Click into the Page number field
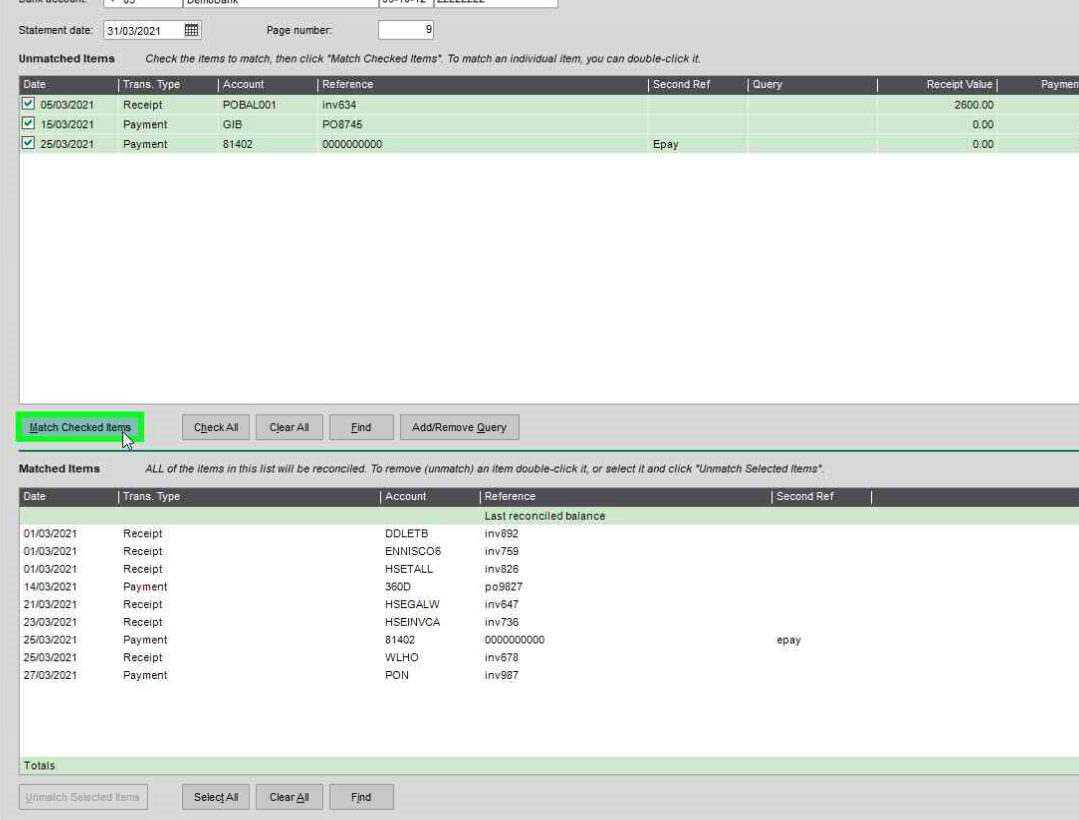Image resolution: width=1079 pixels, height=820 pixels. 406,30
